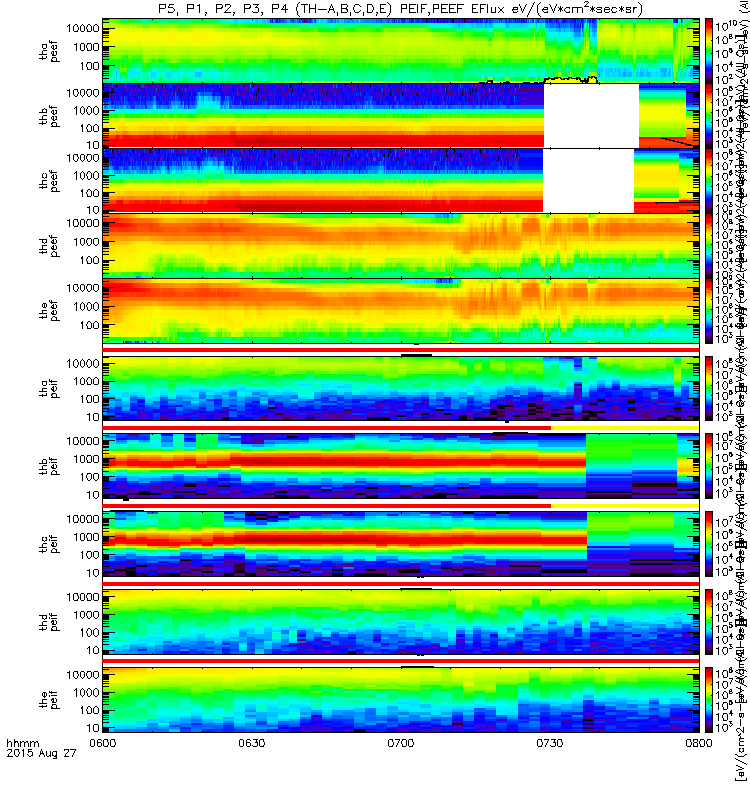Select the 'thc peef' panel axis label
This screenshot has height=800, width=750.
click(49, 182)
